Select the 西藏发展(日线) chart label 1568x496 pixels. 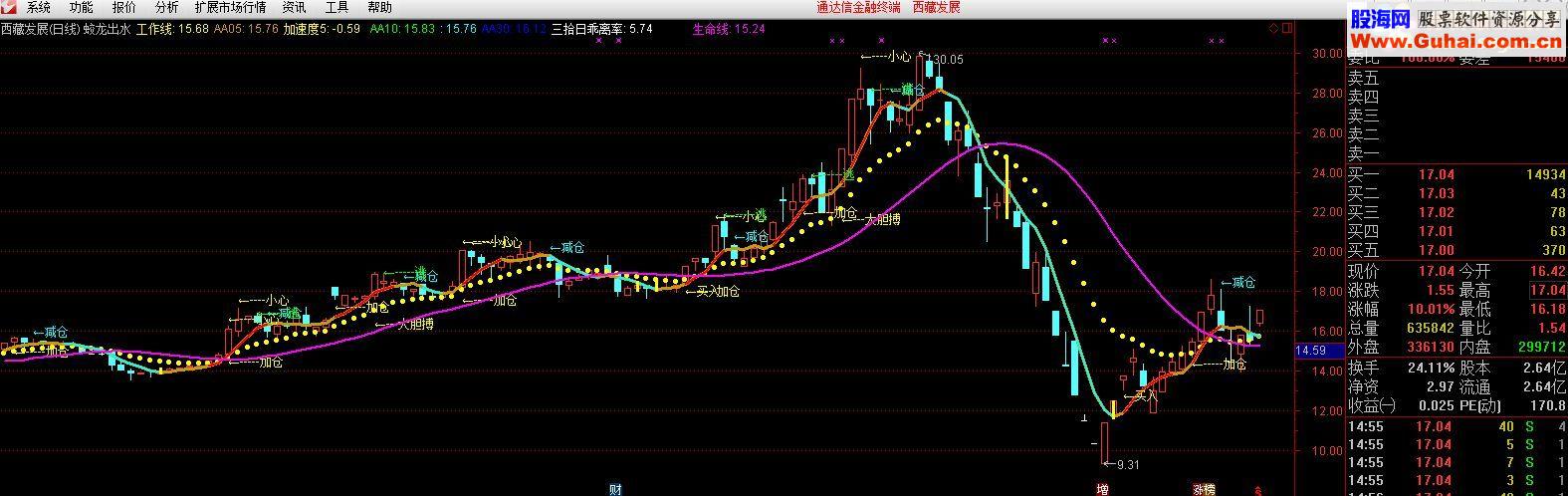[x=41, y=30]
